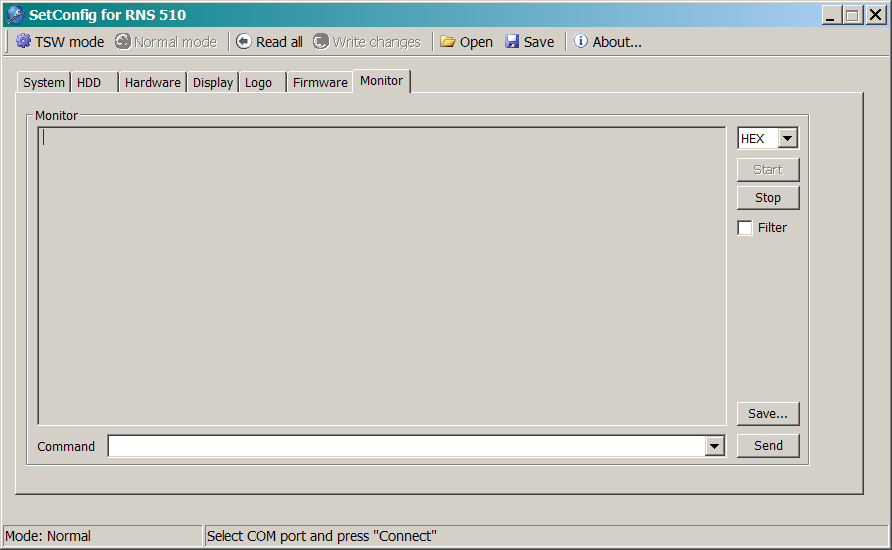Screen dimensions: 892x550
Task: Click the Stop monitoring button
Action: pyautogui.click(x=768, y=197)
